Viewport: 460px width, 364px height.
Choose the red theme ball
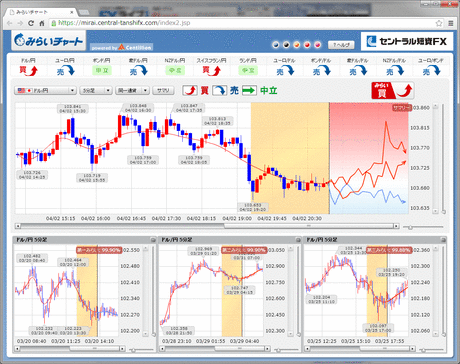tap(307, 44)
